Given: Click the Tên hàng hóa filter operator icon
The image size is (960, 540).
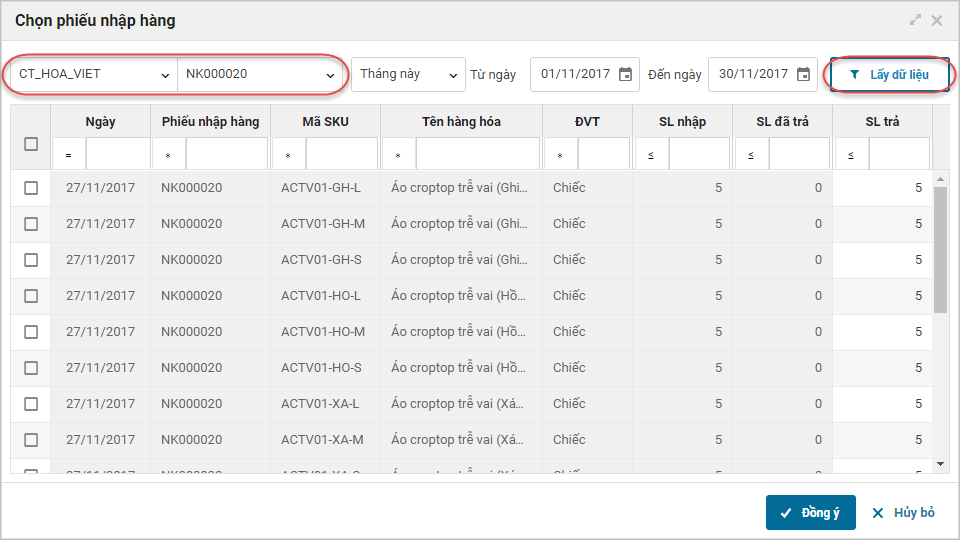Looking at the screenshot, I should (x=398, y=156).
